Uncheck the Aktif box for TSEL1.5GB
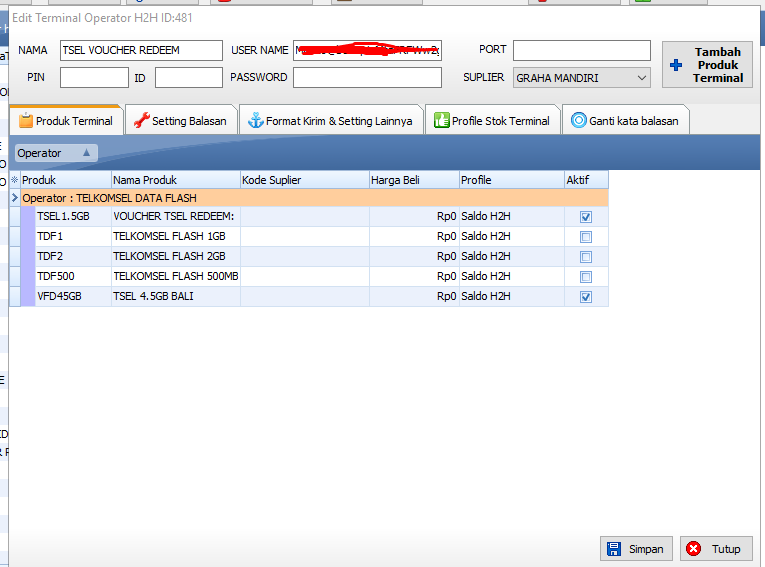Screen dimensions: 765x567 pos(586,217)
